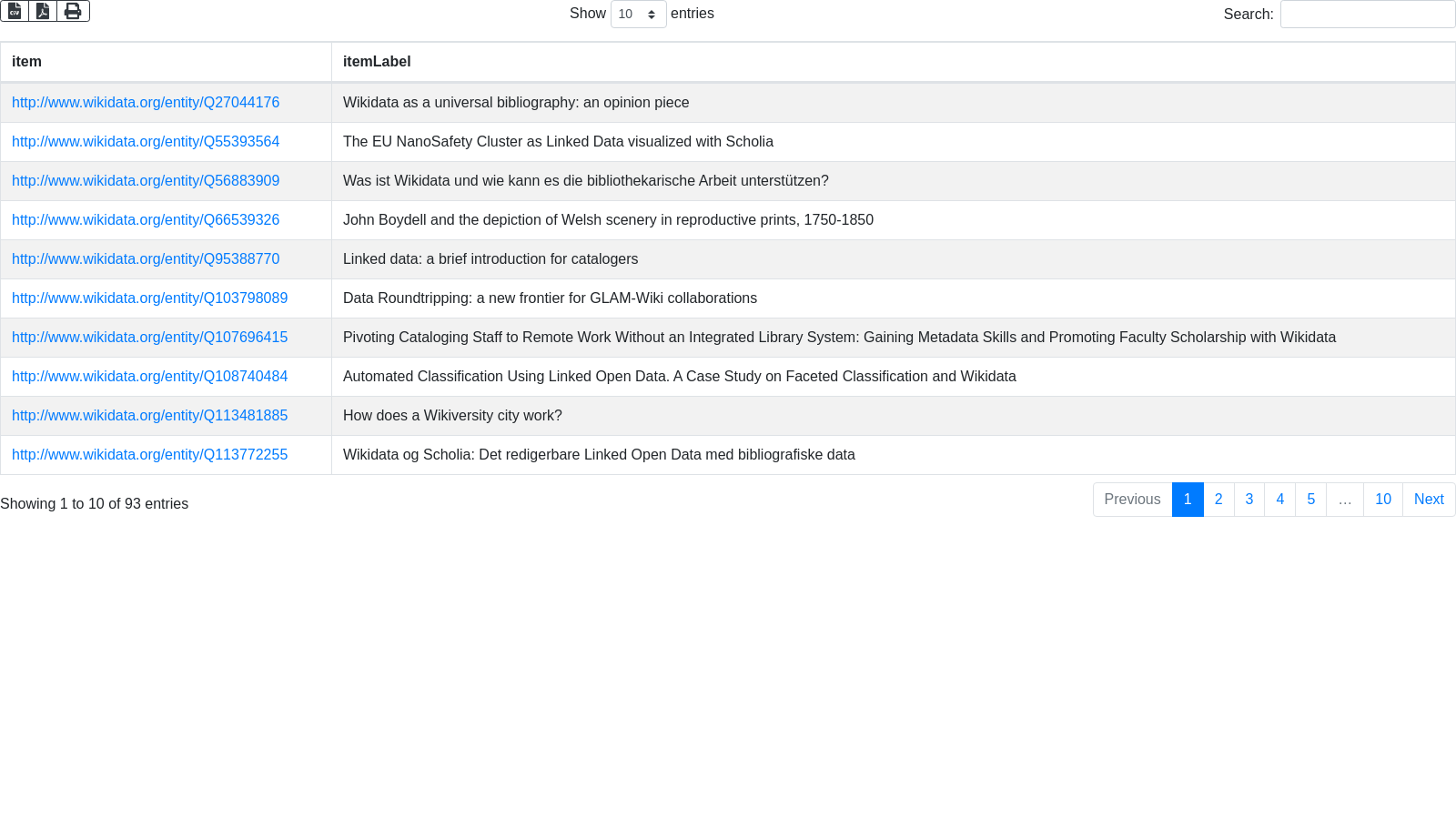Sort table by itemLabel column header
The width and height of the screenshot is (1456, 819).
point(893,62)
